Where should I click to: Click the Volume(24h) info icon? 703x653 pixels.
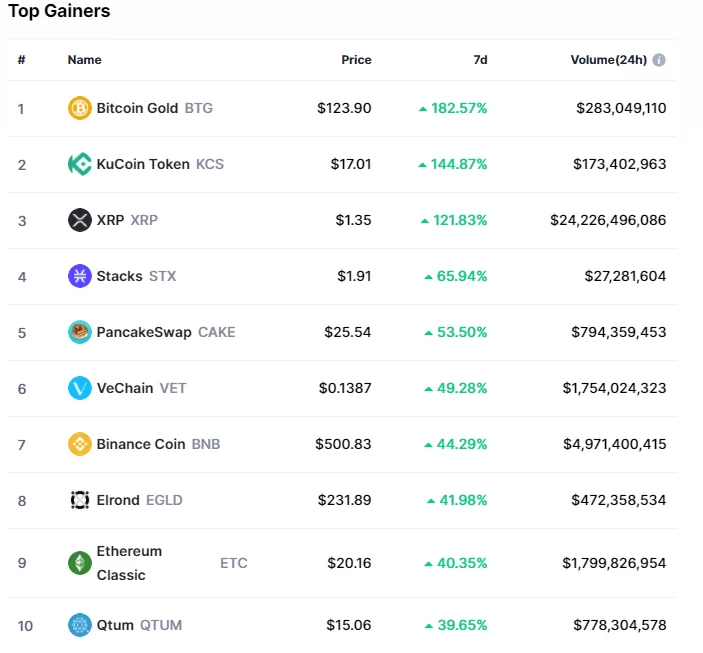coord(659,60)
